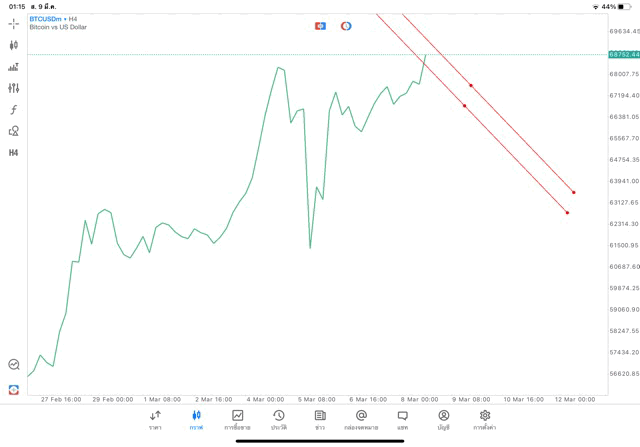Expand the BTCUSDm symbol dropdown
Image resolution: width=640 pixels, height=447 pixels.
[53, 19]
